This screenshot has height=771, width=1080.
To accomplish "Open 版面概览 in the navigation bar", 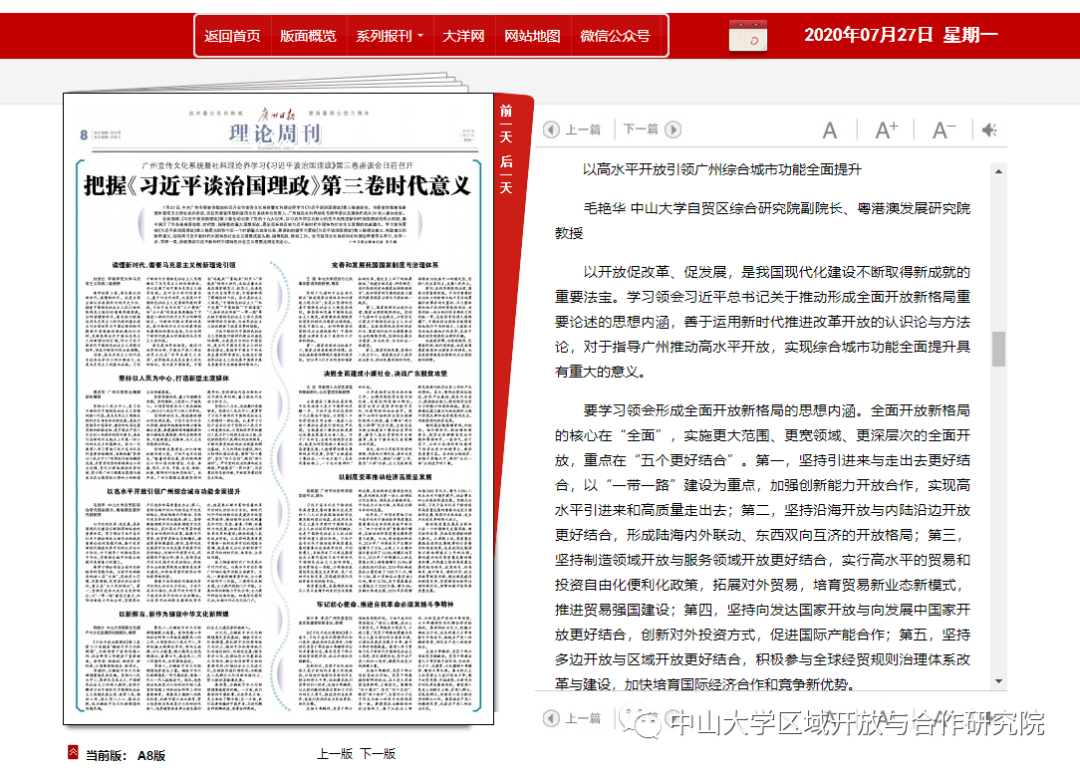I will point(308,36).
